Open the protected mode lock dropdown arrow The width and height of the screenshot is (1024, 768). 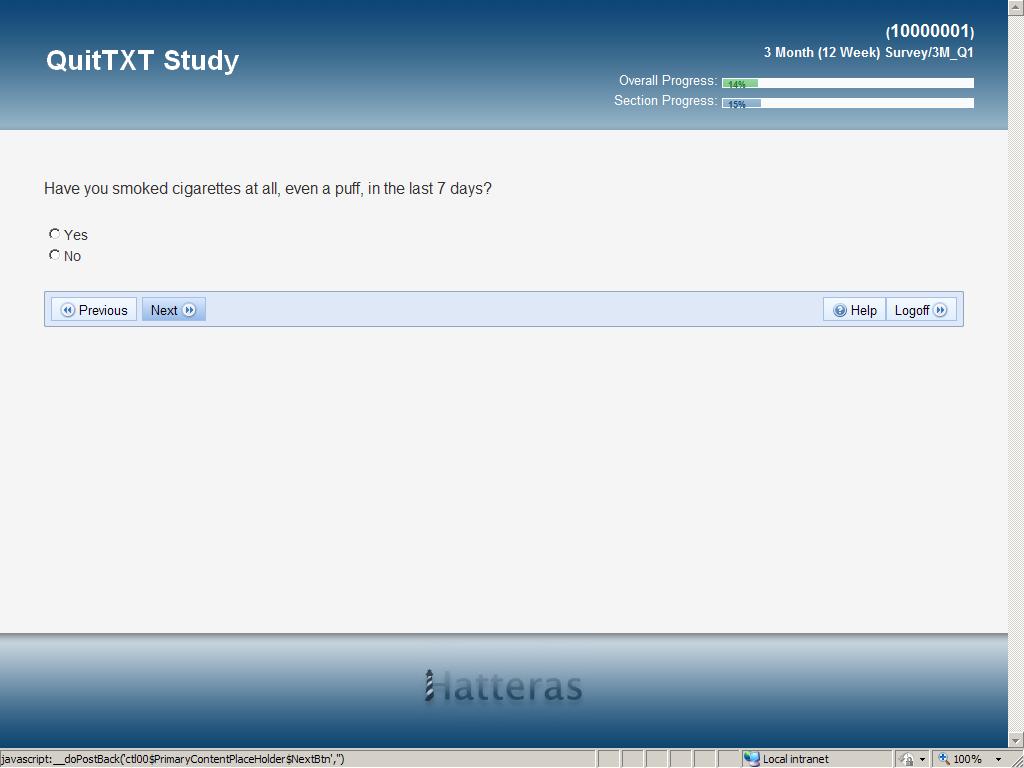coord(922,759)
